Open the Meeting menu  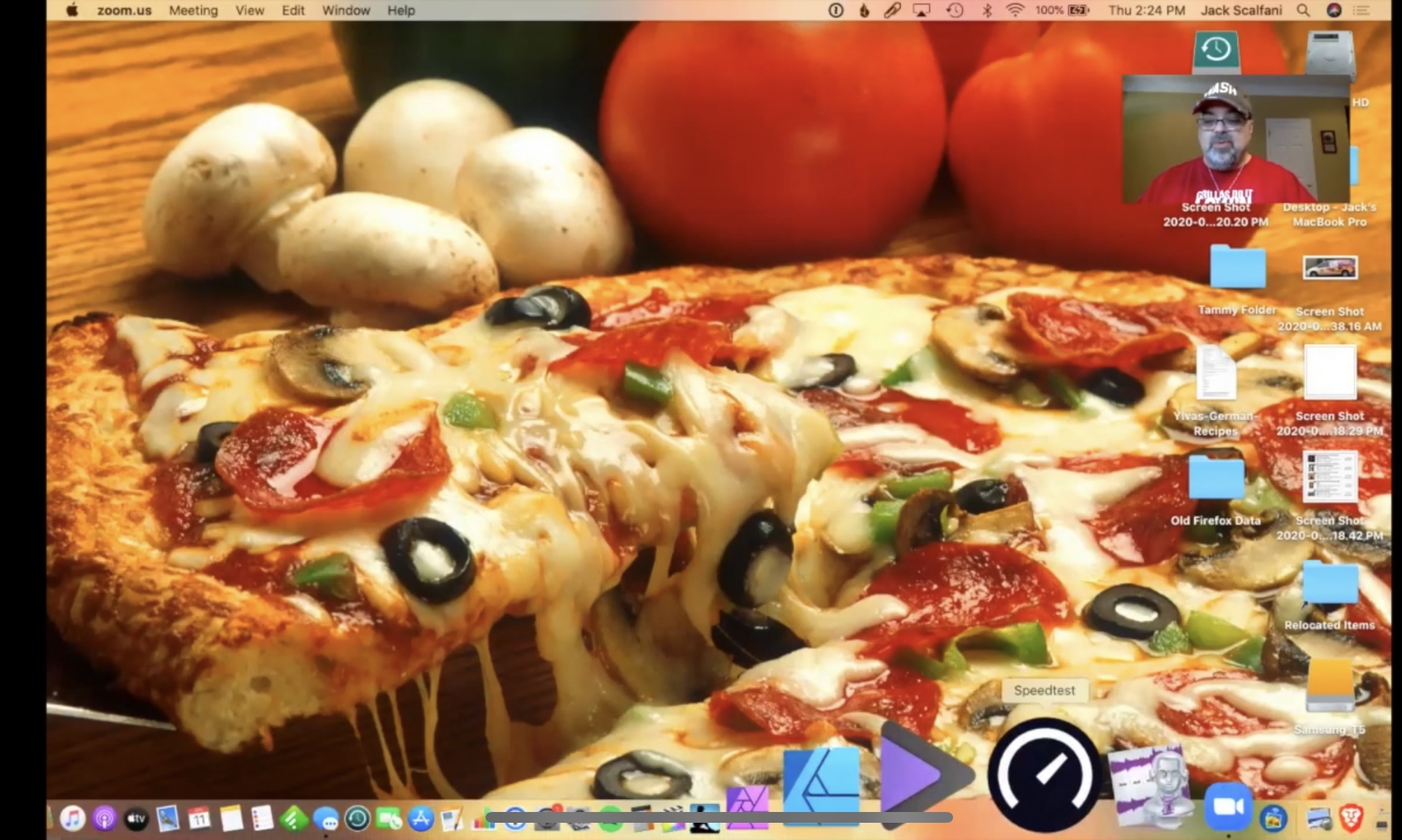pos(193,10)
